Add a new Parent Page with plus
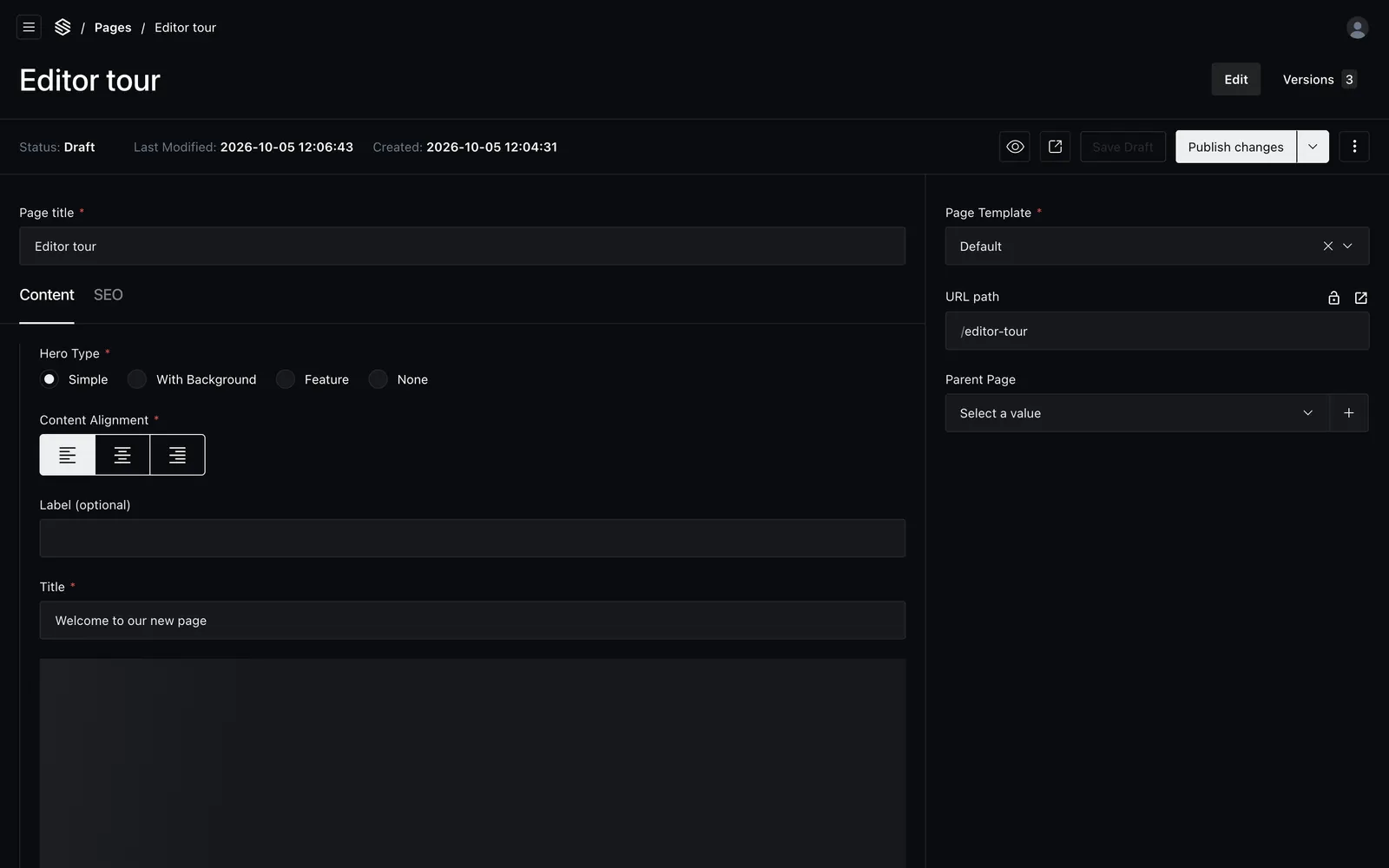This screenshot has width=1389, height=868. 1348,413
